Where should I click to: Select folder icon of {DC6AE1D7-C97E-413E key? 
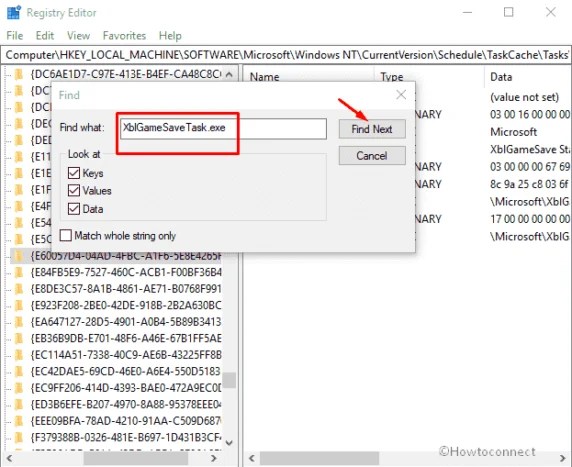pyautogui.click(x=18, y=74)
